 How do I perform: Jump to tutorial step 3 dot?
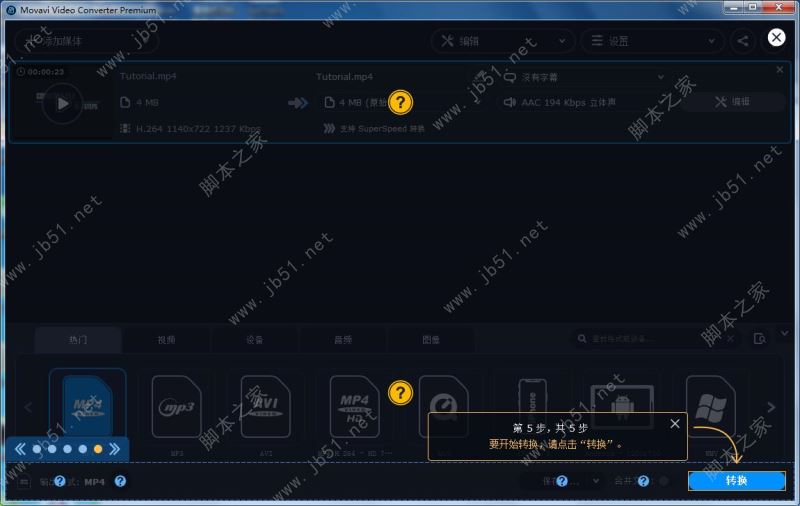click(67, 449)
